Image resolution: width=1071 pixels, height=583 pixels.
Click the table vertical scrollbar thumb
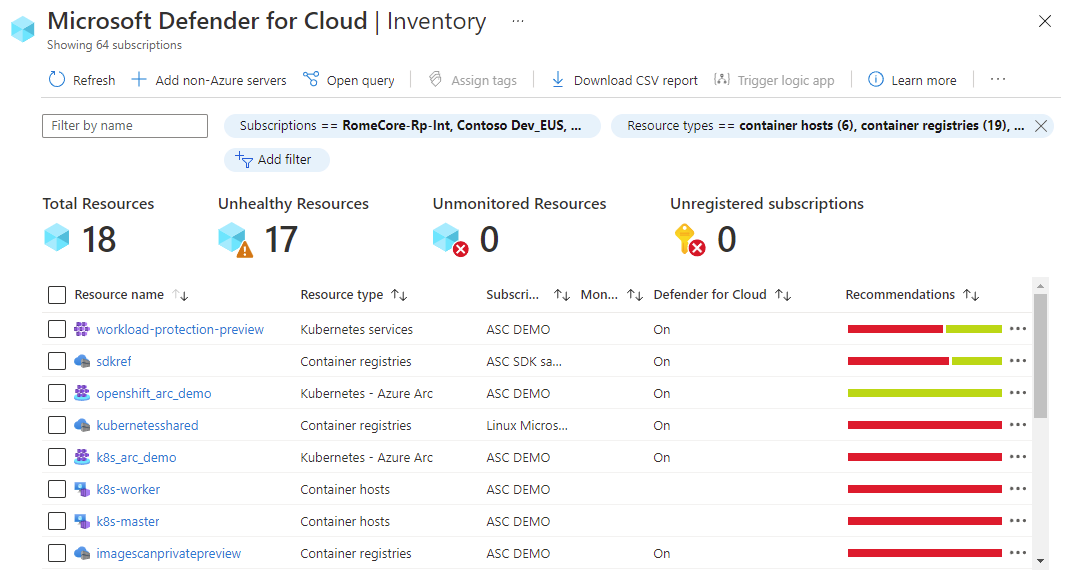[1040, 356]
